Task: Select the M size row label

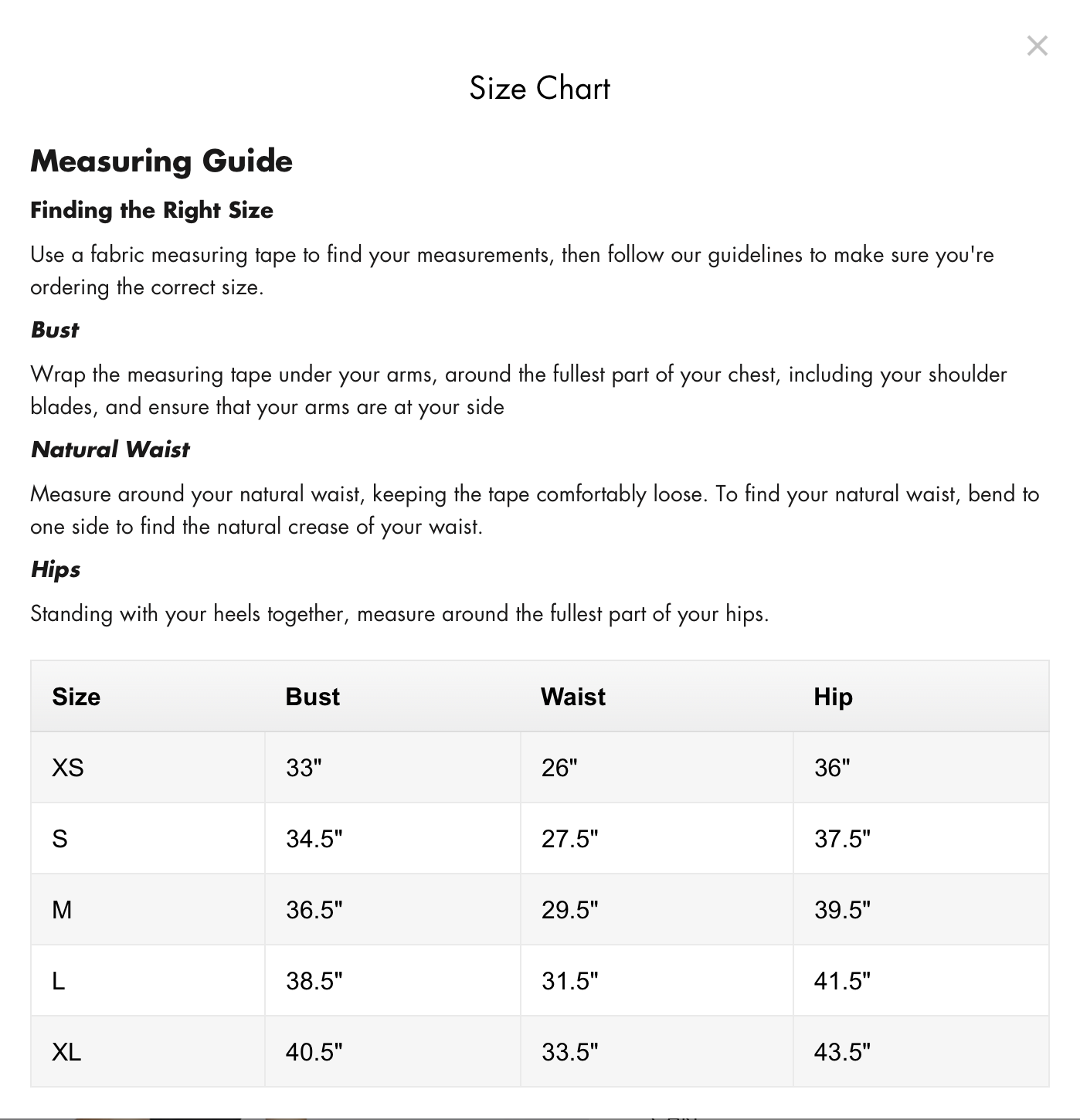Action: tap(62, 910)
